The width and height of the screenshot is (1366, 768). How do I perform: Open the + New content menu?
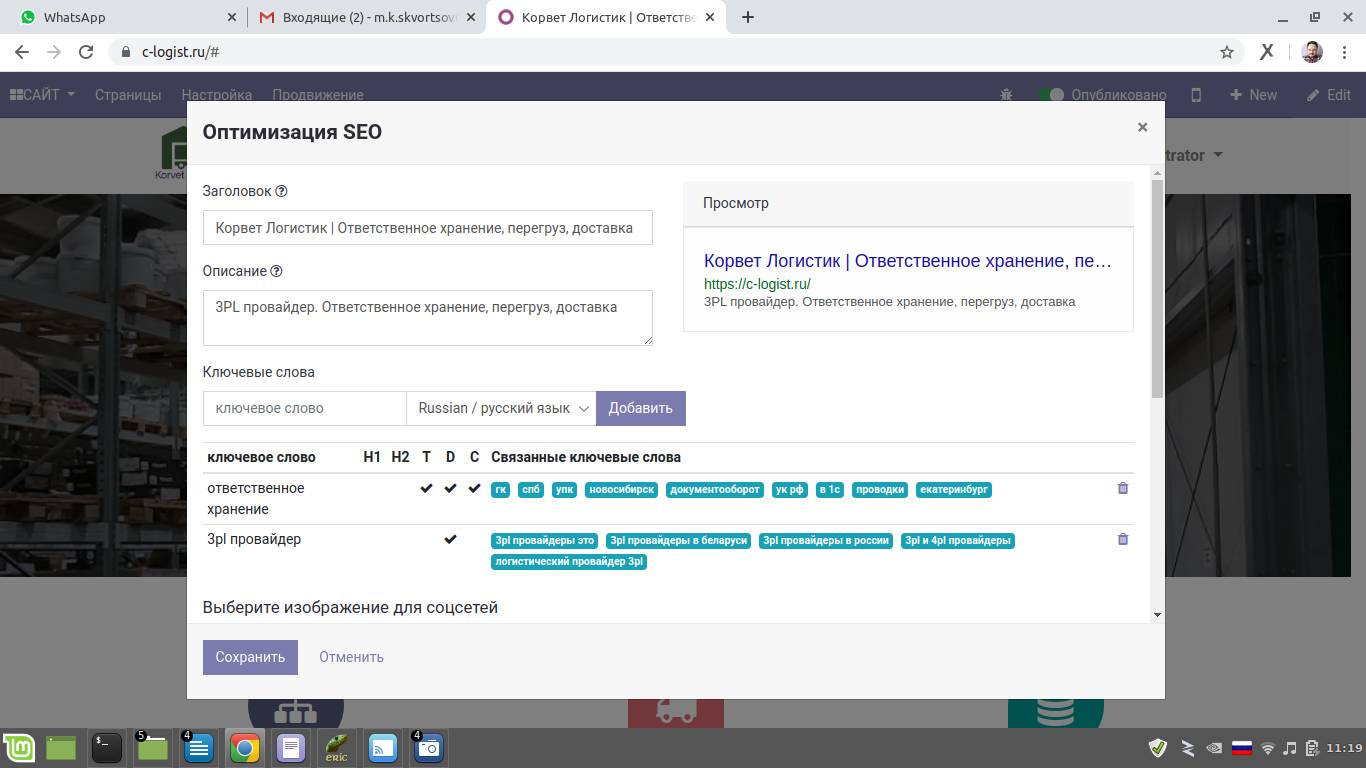click(1253, 95)
